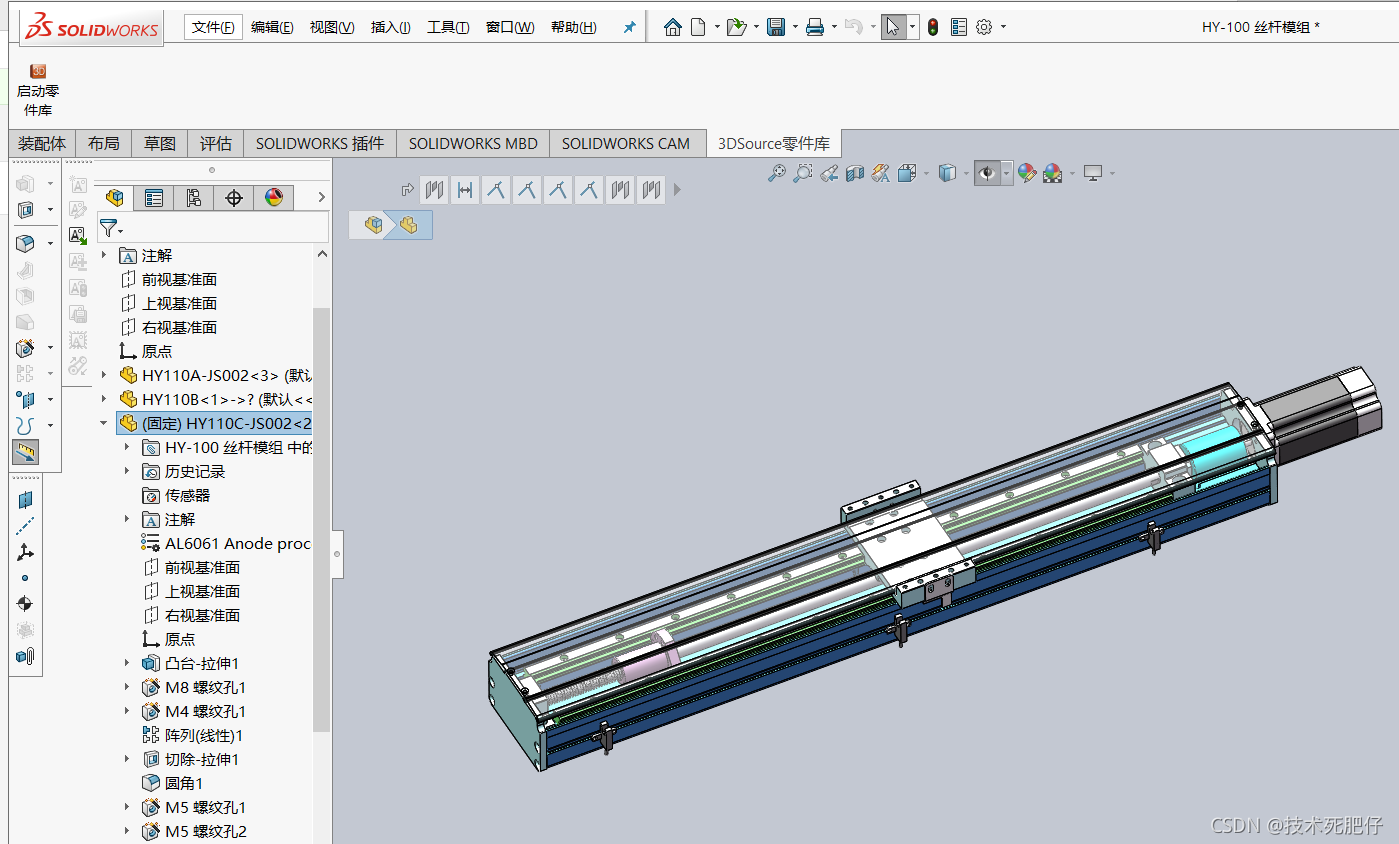Click the Edit Appearance color ball icon

(x=1027, y=173)
